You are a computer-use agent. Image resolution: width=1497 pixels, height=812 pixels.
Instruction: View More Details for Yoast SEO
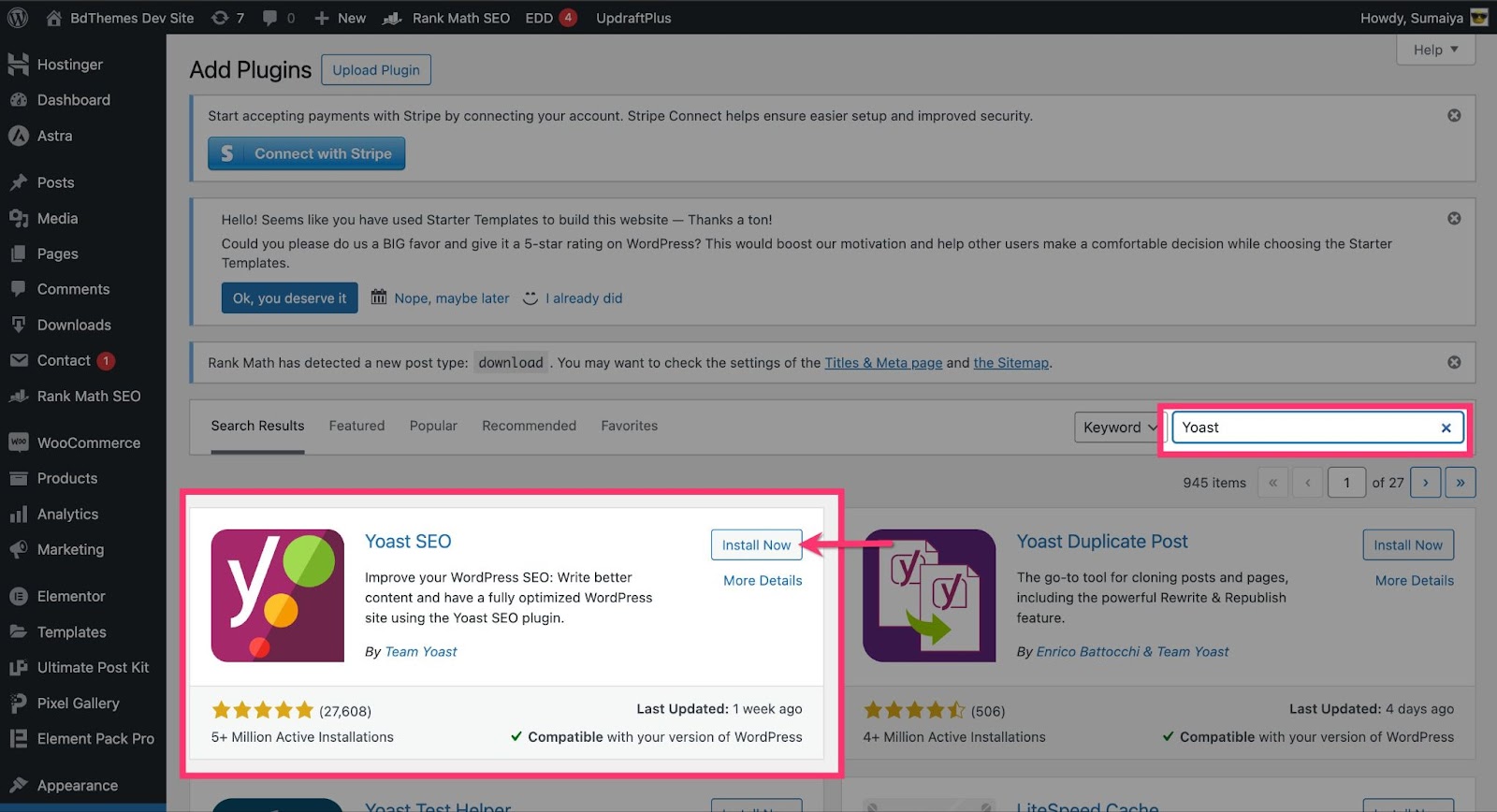coord(763,580)
